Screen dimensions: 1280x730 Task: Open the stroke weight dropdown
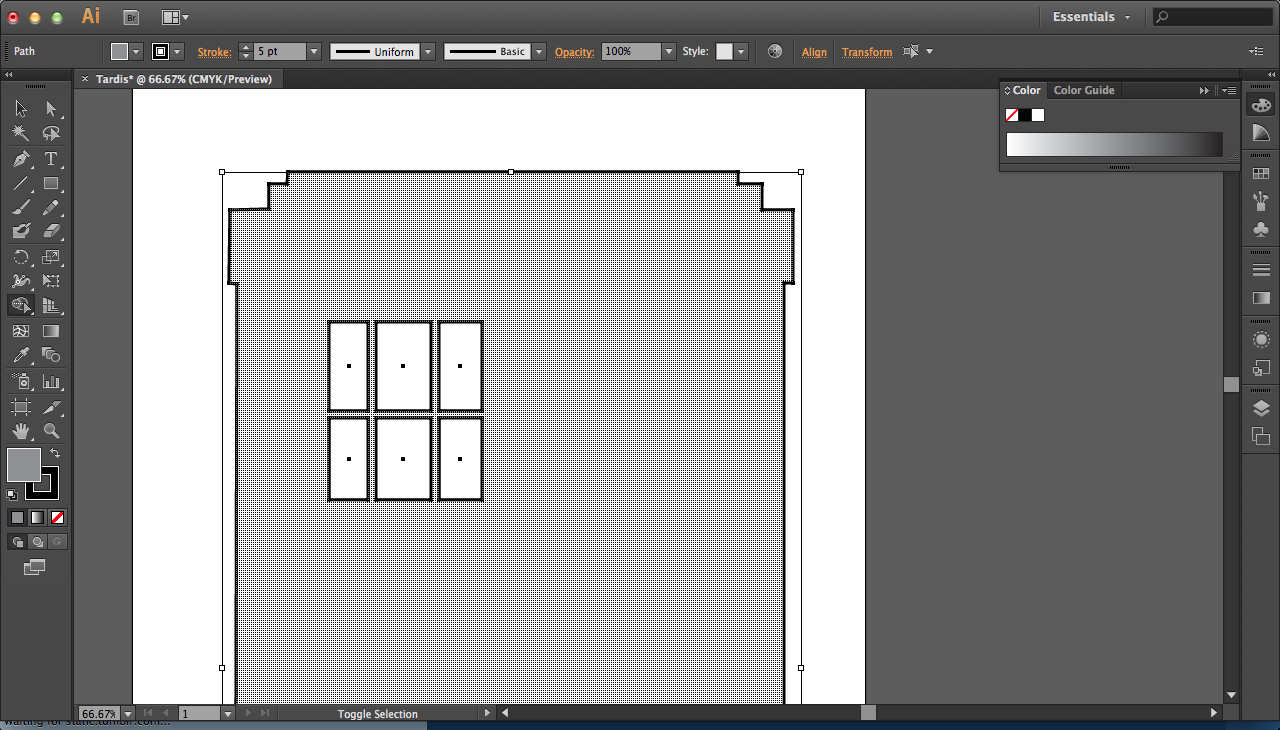coord(314,51)
